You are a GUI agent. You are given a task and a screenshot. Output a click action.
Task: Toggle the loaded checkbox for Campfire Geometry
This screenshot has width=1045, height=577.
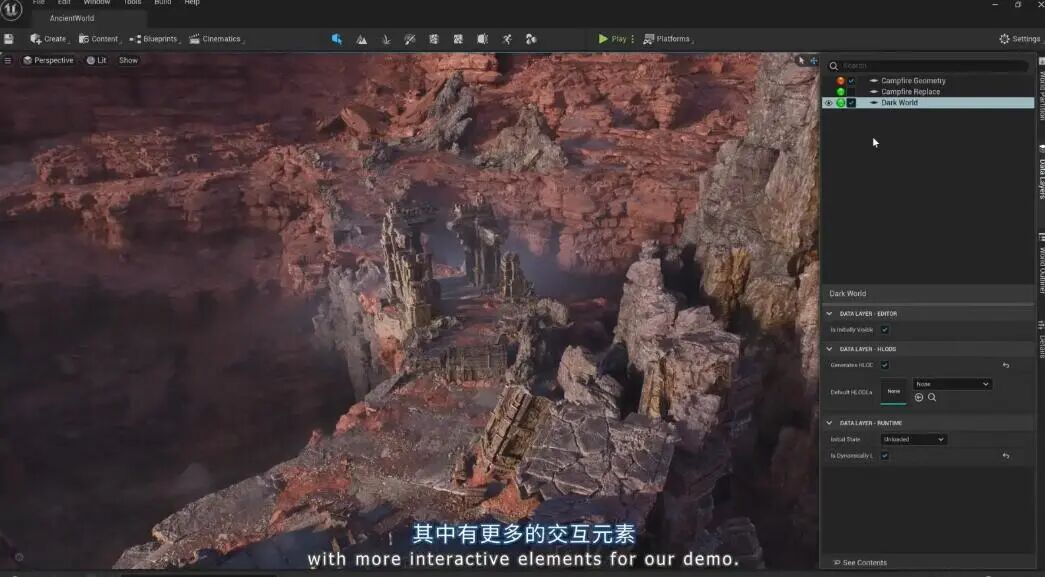[851, 81]
